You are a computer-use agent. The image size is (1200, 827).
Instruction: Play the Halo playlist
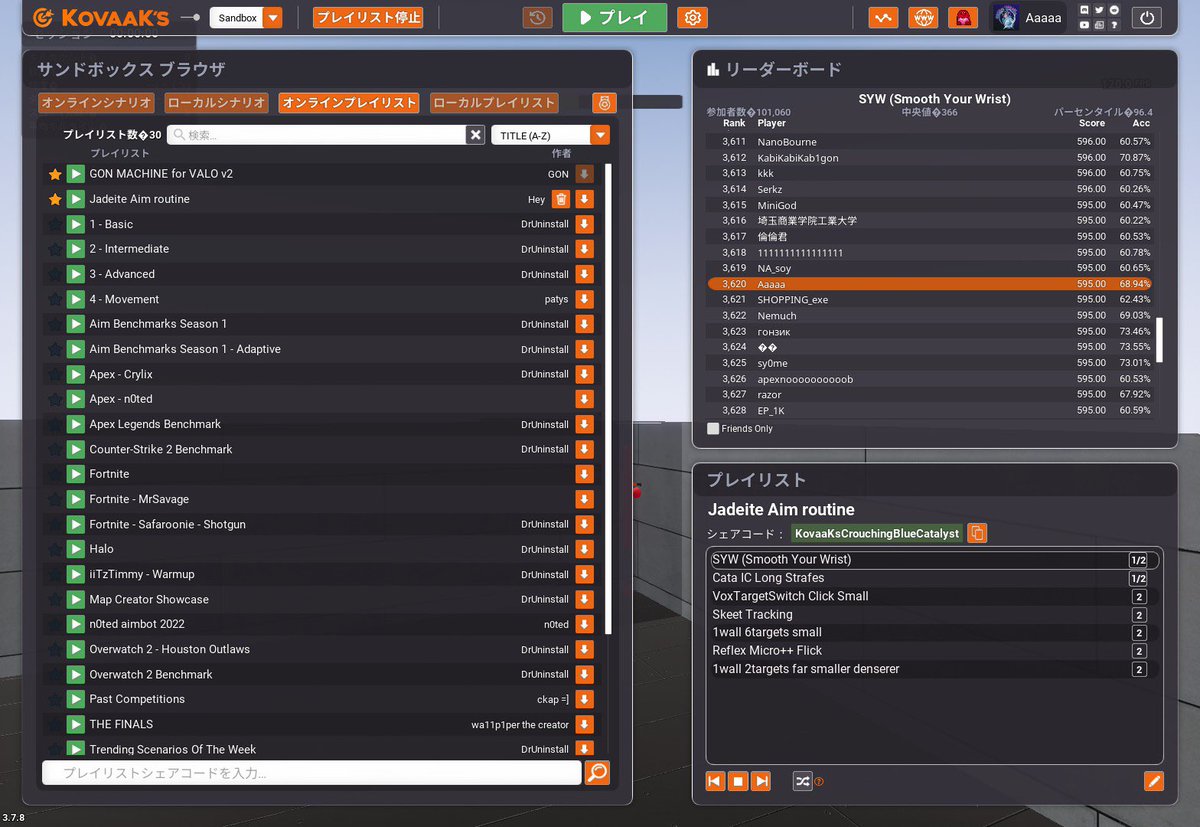coord(76,549)
